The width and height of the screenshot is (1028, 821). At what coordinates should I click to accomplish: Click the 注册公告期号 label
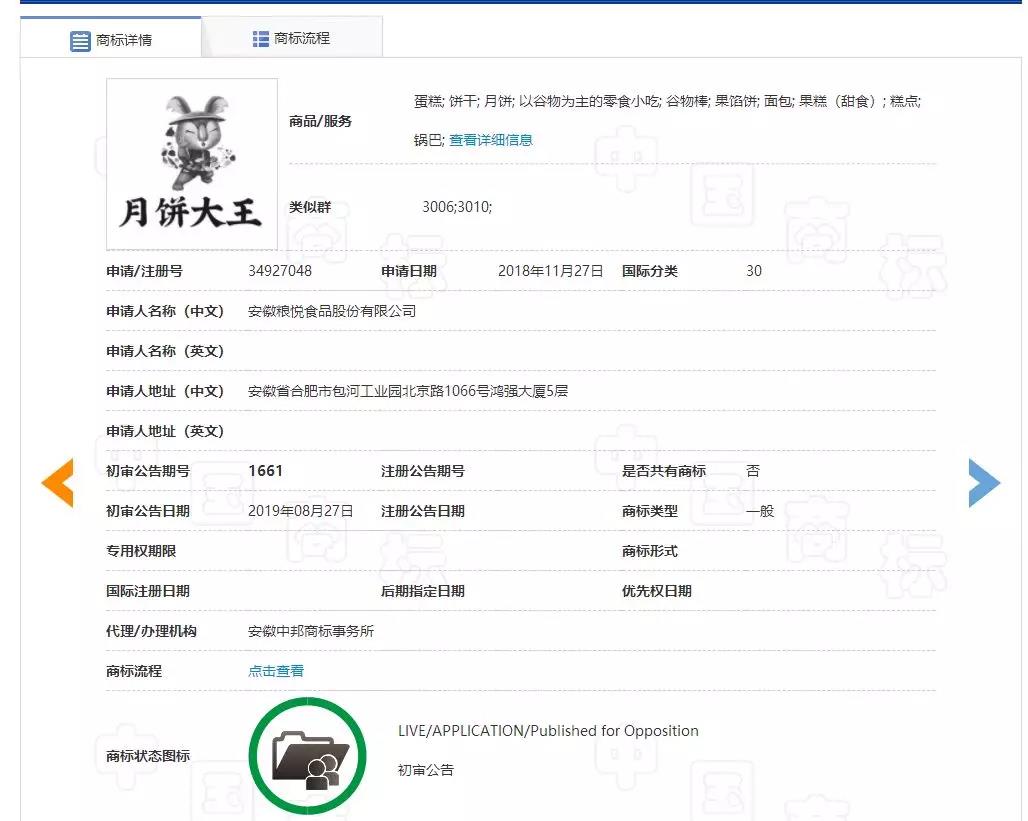pos(423,471)
